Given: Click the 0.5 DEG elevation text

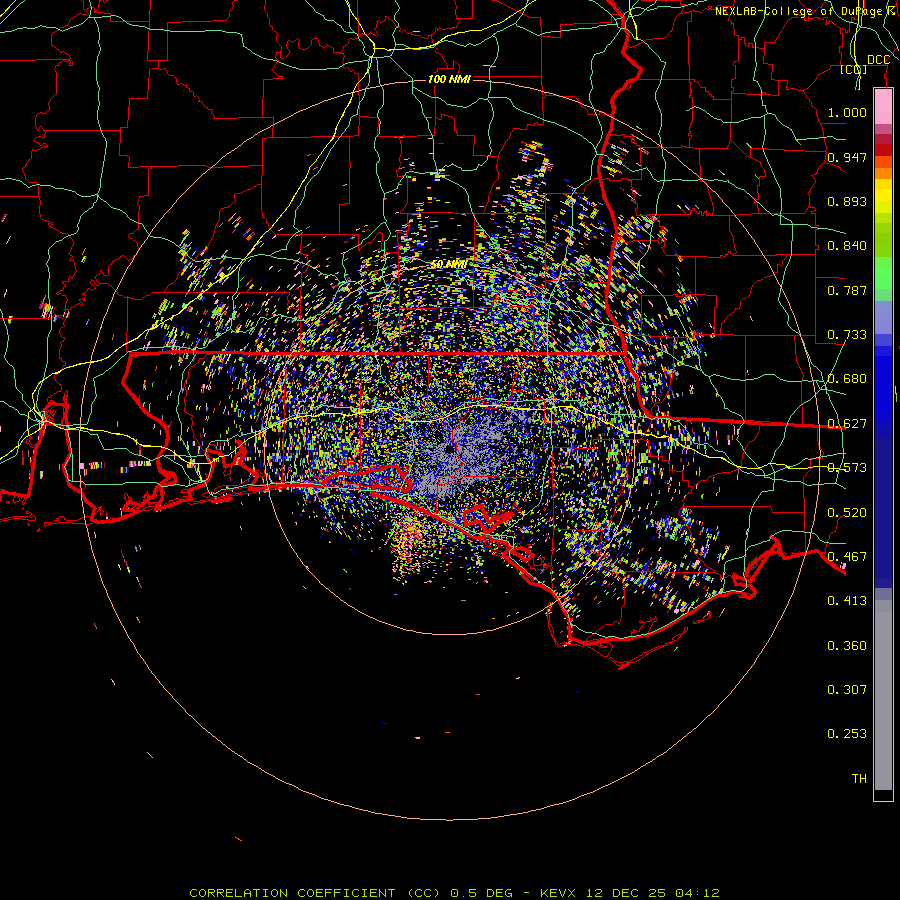Looking at the screenshot, I should 482,893.
